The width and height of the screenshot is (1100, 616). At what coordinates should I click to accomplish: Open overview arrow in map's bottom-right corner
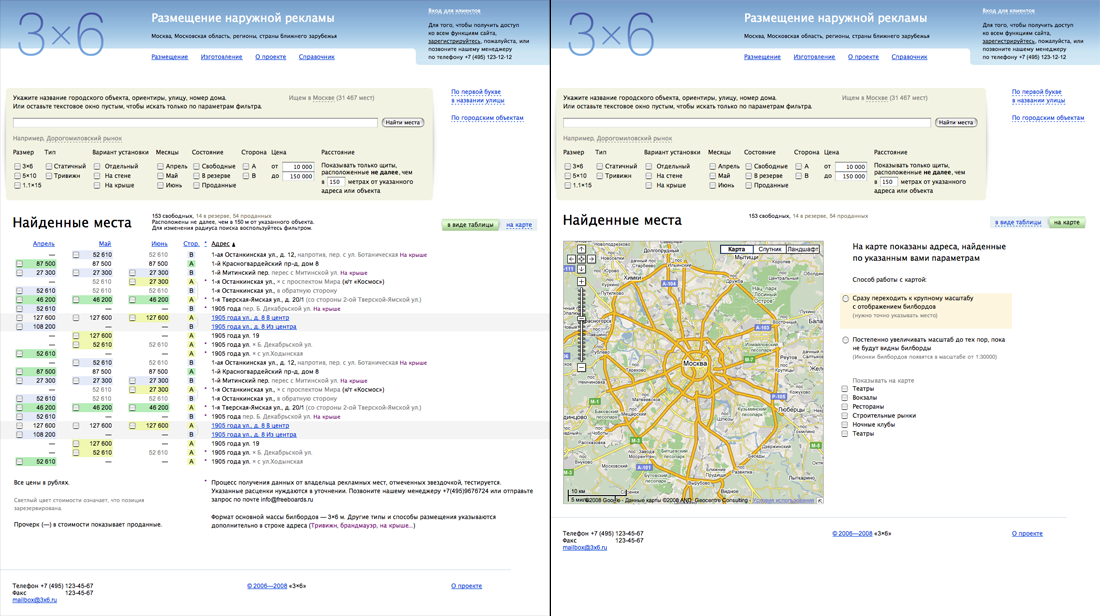point(818,499)
